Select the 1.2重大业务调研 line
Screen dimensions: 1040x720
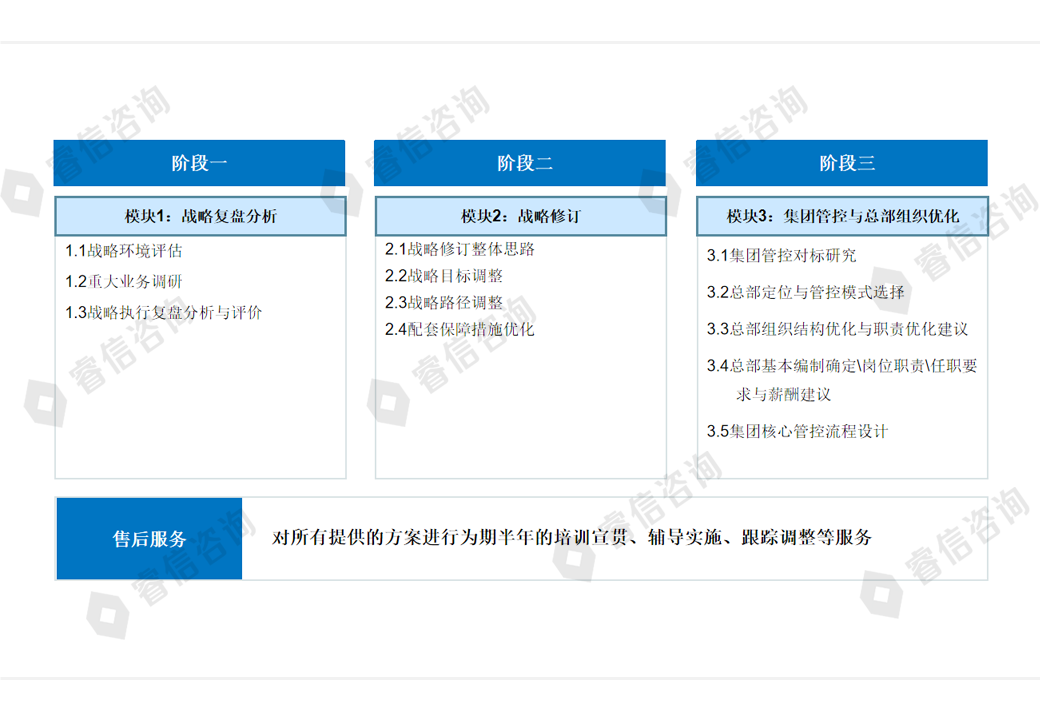(x=124, y=282)
